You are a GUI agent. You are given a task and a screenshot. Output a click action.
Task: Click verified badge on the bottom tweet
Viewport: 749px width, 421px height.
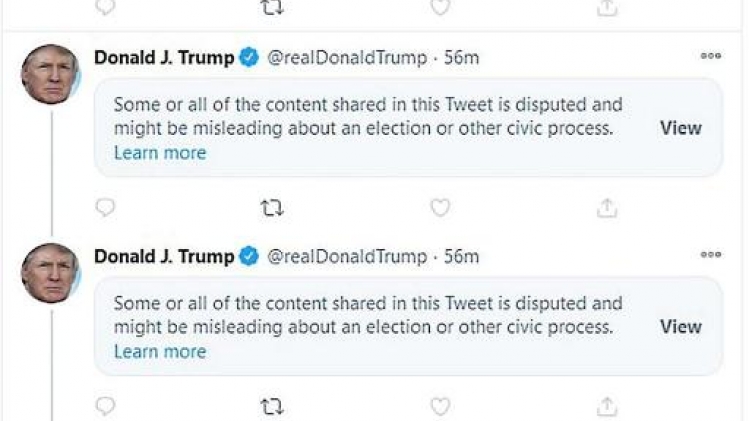248,257
